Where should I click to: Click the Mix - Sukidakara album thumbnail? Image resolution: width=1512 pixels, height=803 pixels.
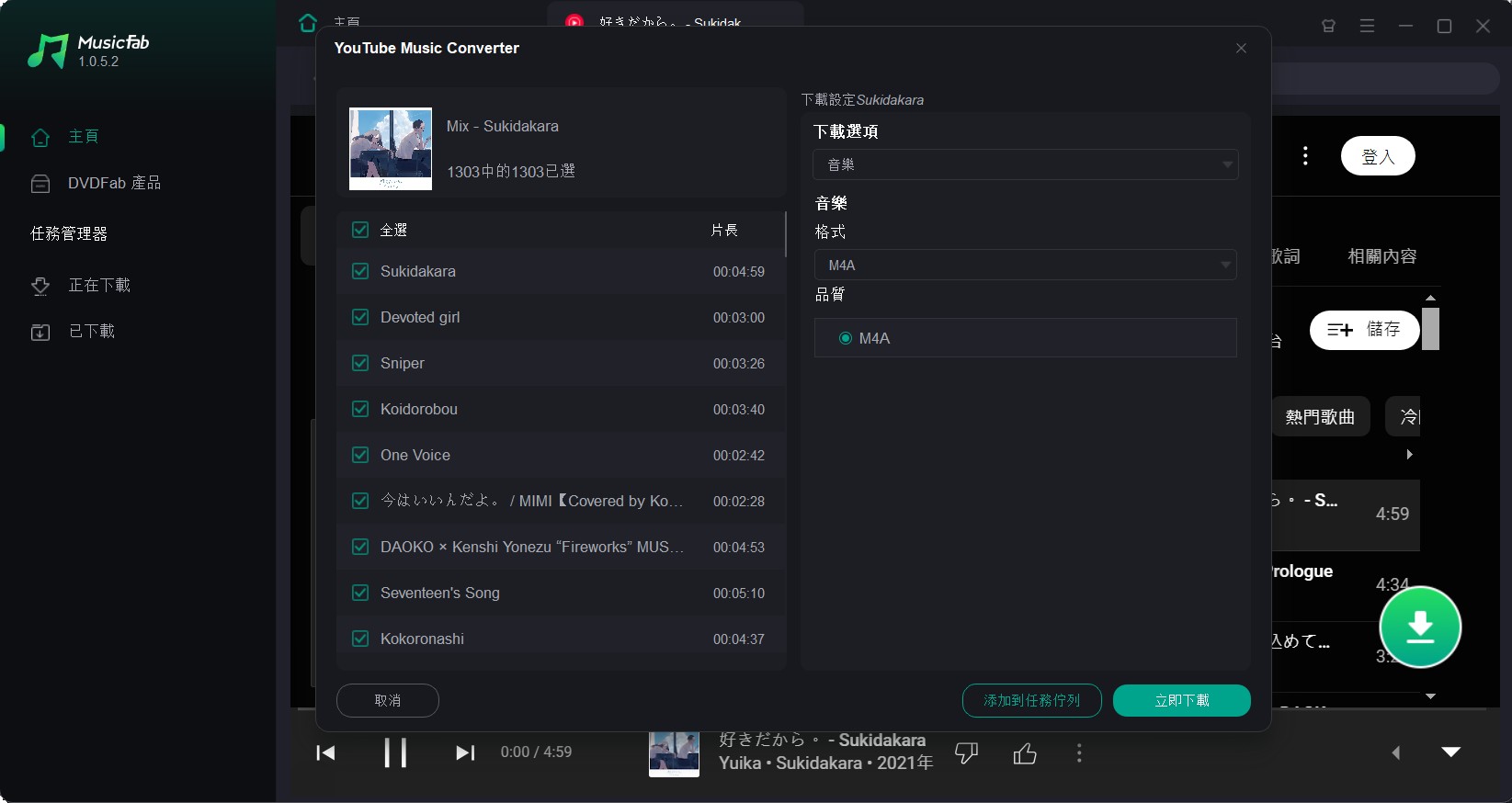[391, 149]
